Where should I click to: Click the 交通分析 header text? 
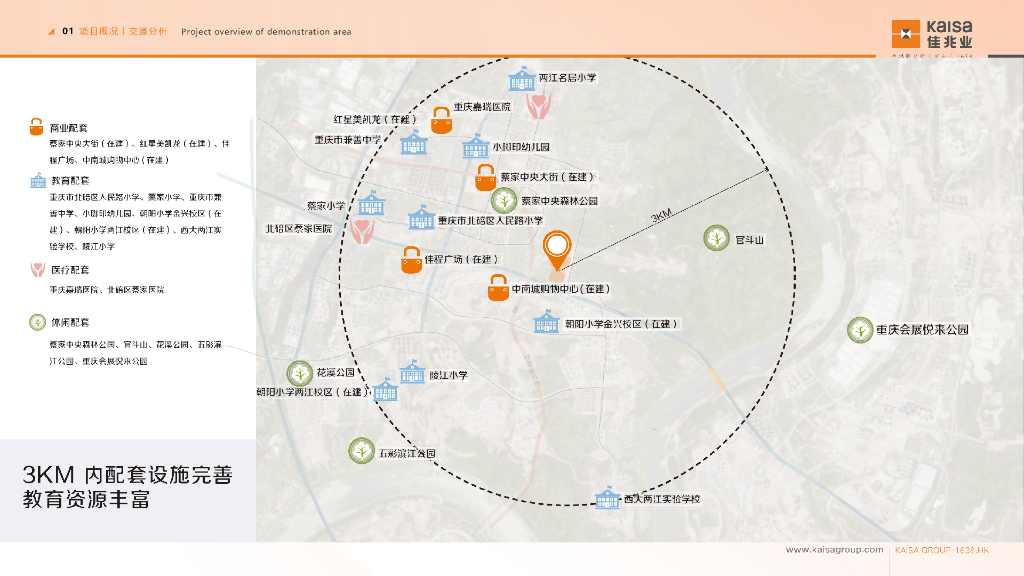[x=148, y=31]
